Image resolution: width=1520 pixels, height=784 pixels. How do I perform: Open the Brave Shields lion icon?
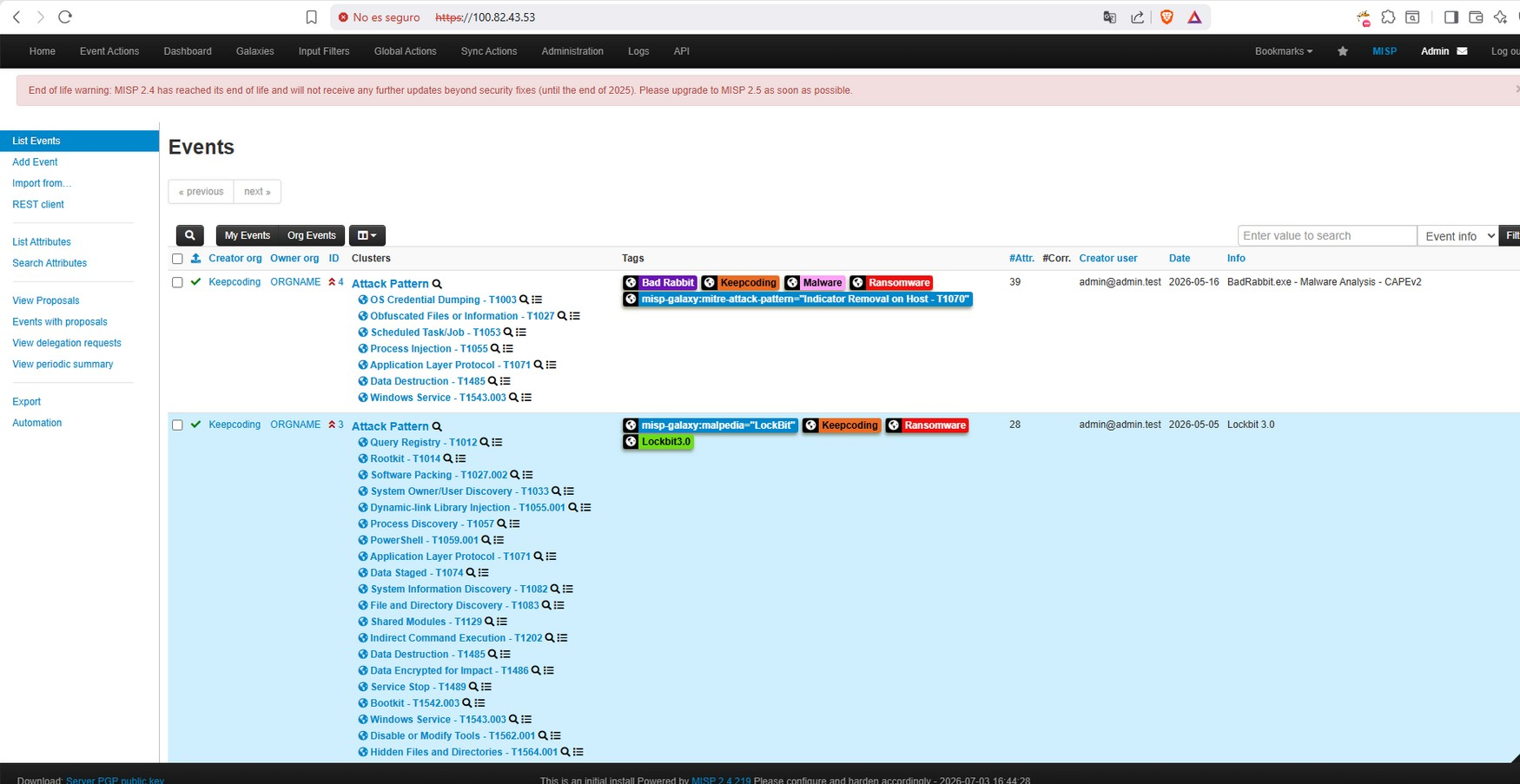tap(1166, 17)
